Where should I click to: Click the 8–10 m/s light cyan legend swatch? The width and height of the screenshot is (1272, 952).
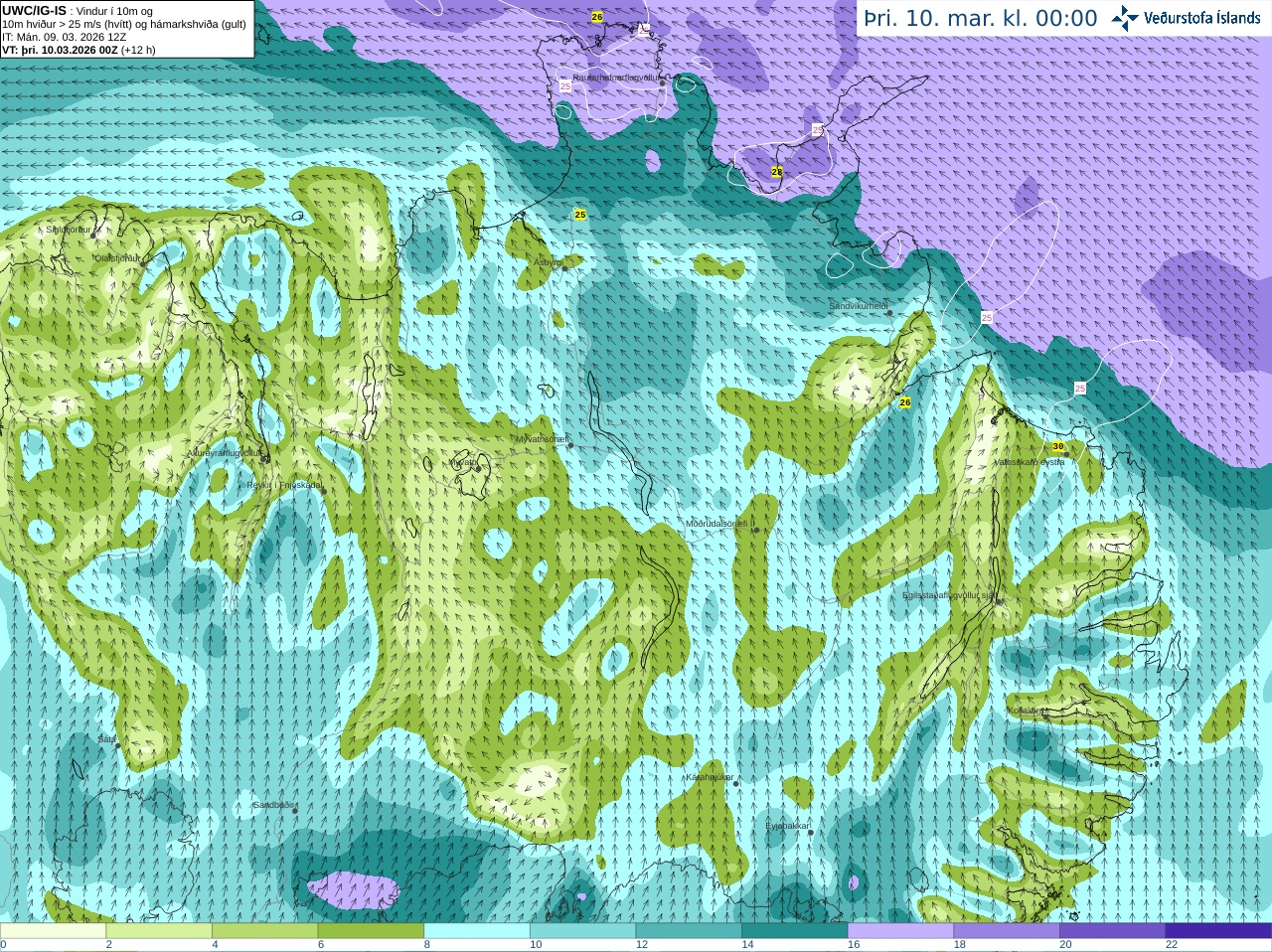[477, 931]
